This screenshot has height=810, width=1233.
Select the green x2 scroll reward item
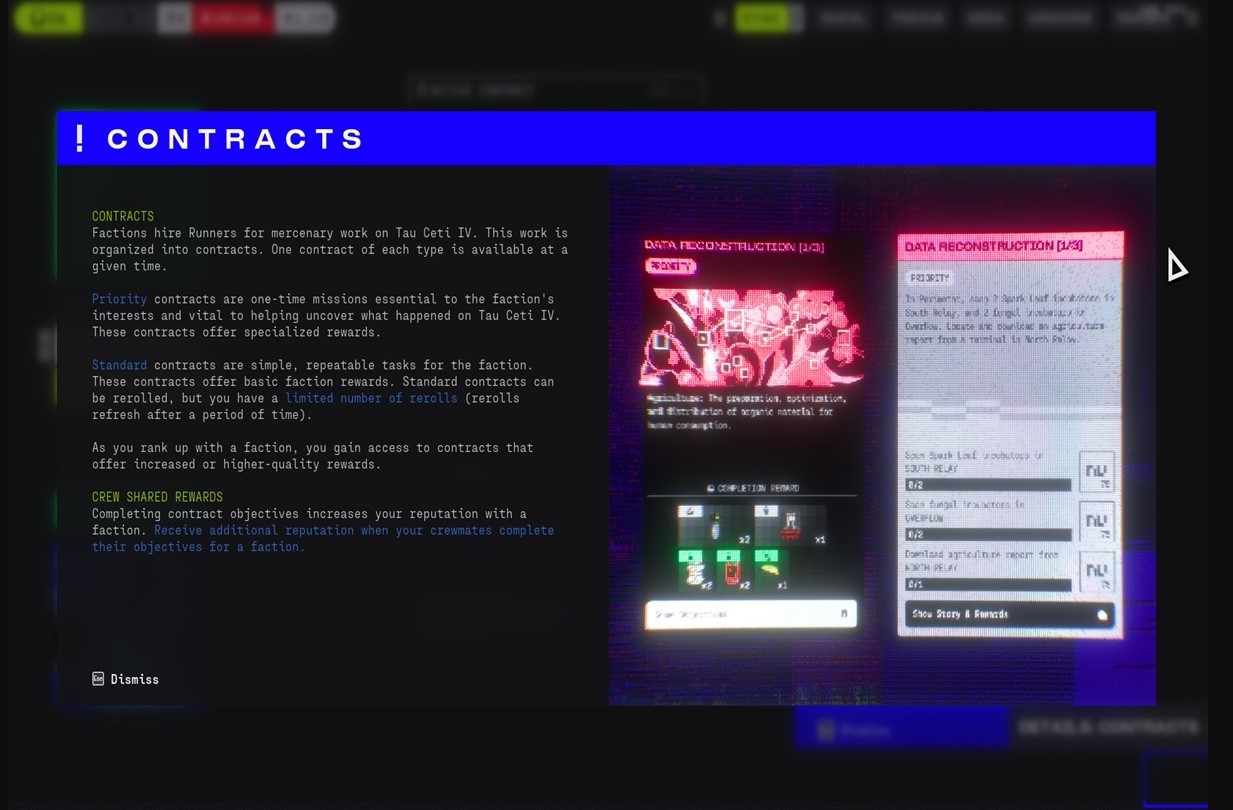[694, 570]
